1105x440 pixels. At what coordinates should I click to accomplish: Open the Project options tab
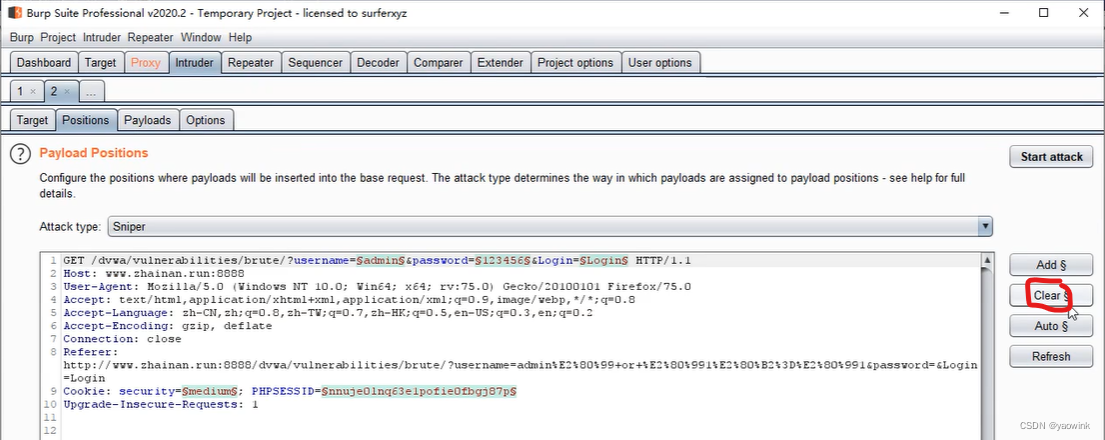coord(576,62)
